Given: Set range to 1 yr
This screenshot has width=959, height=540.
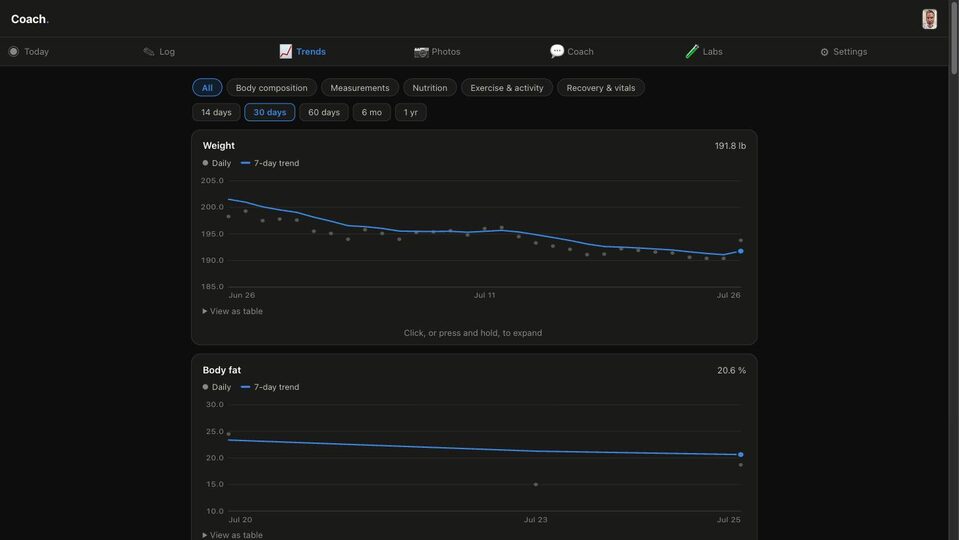Looking at the screenshot, I should pyautogui.click(x=410, y=112).
